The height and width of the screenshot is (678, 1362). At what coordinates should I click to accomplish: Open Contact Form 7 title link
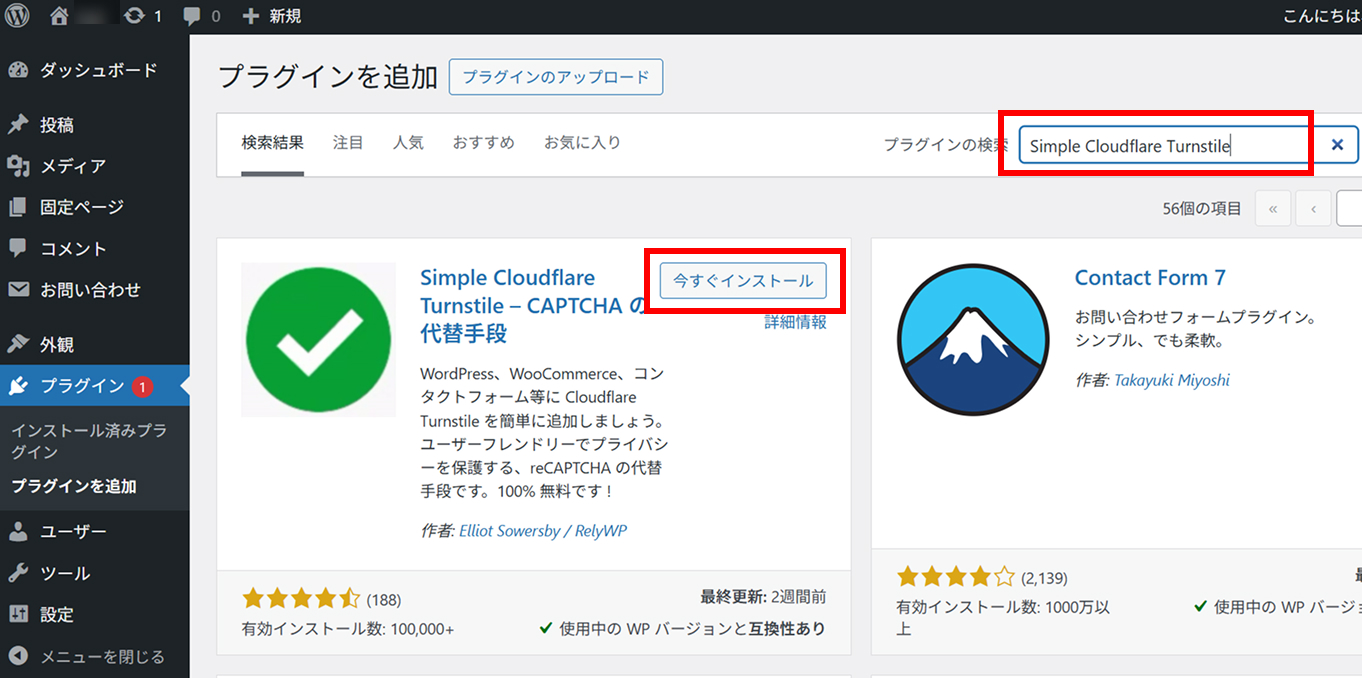pyautogui.click(x=1150, y=278)
